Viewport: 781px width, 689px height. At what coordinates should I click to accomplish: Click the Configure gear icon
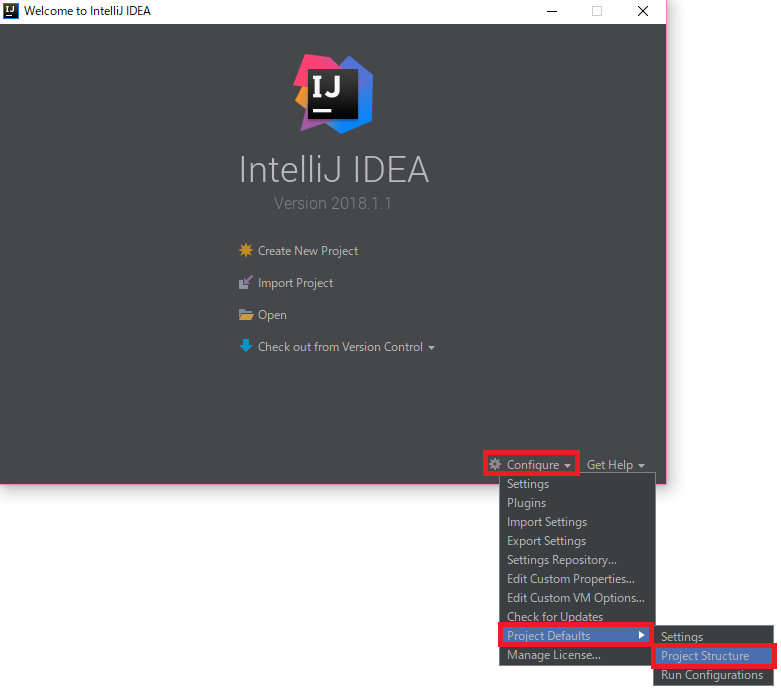pos(495,464)
